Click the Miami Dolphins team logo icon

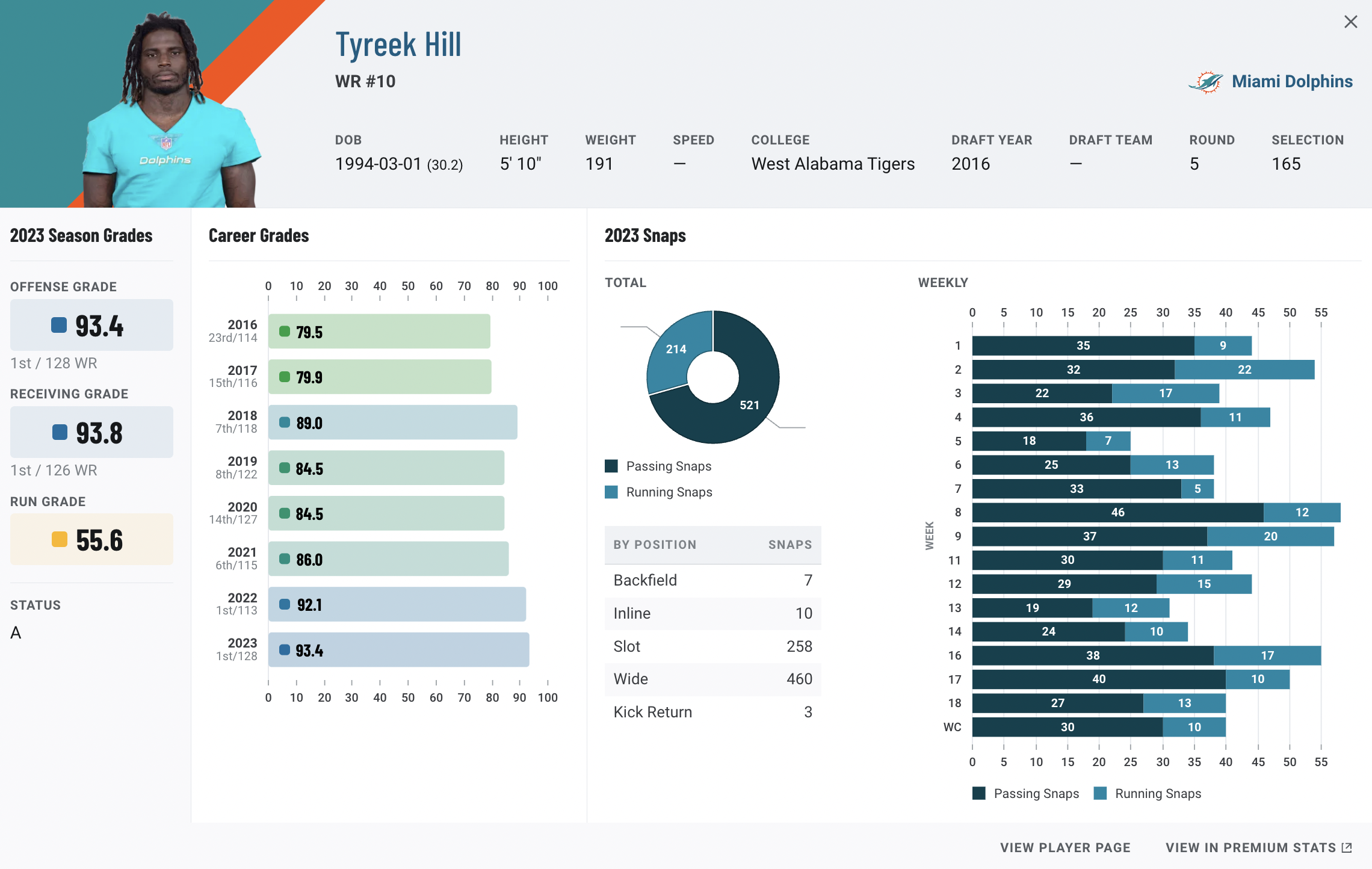1205,82
